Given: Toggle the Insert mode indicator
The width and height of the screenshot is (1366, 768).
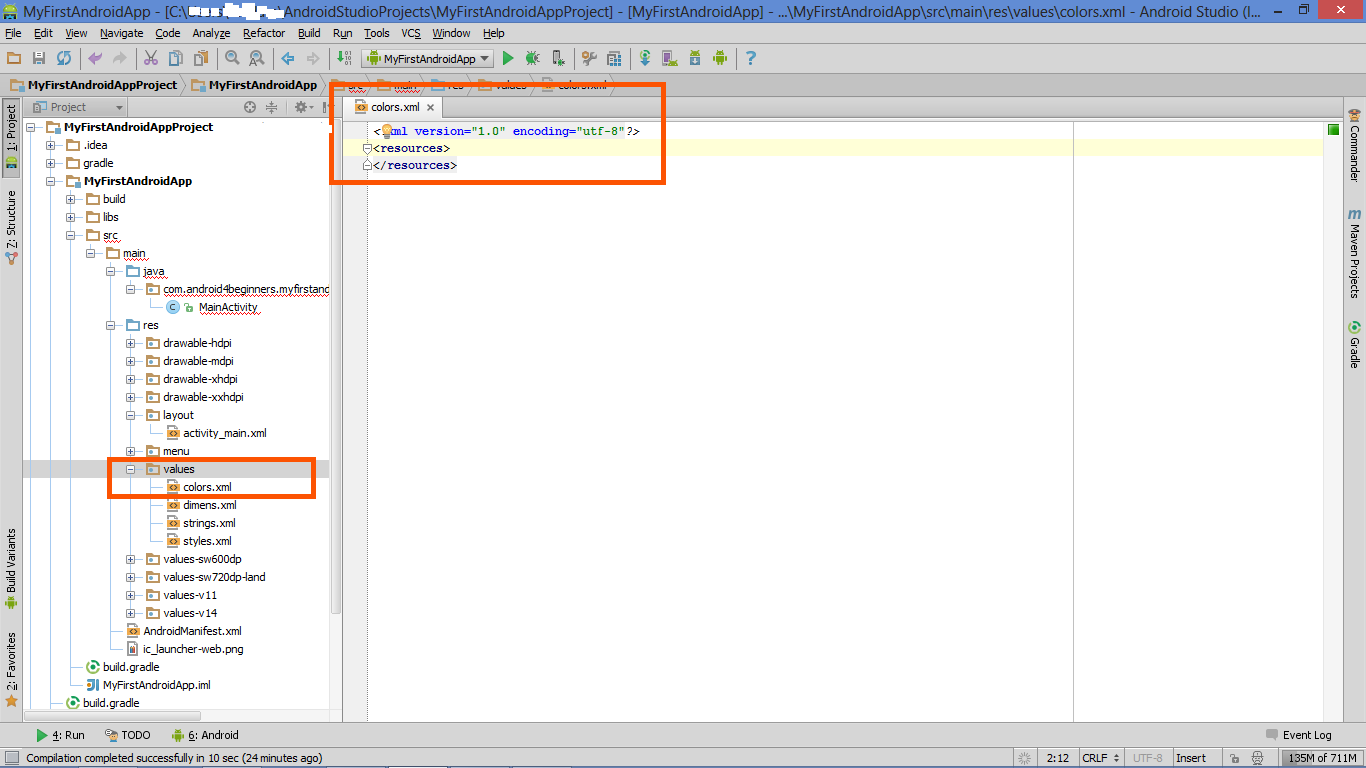Looking at the screenshot, I should [1191, 758].
